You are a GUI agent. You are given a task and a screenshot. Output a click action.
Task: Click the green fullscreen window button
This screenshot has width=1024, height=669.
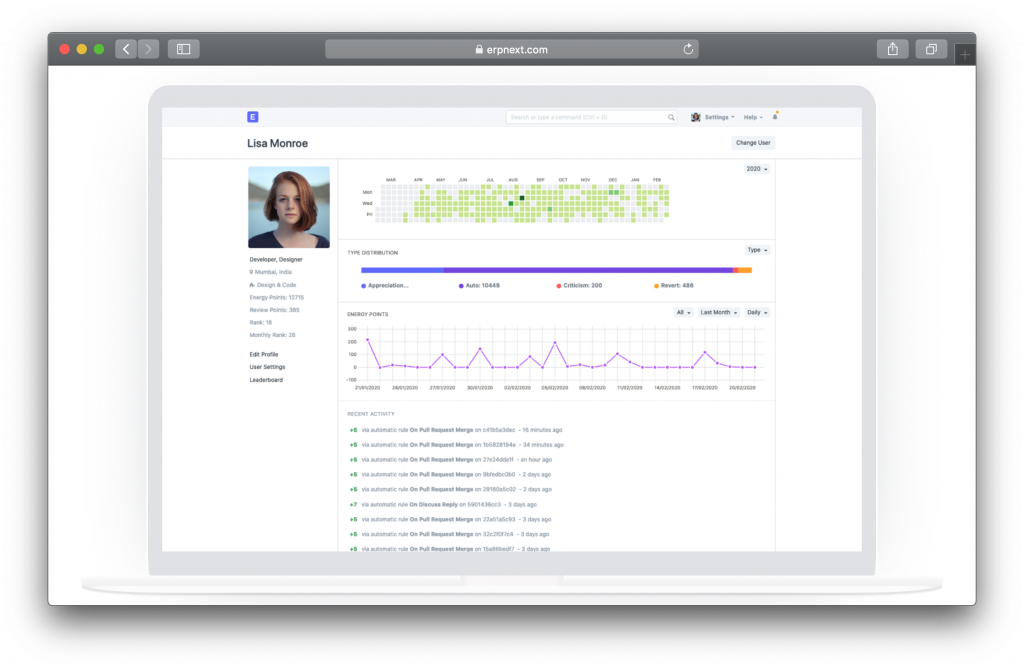click(99, 49)
